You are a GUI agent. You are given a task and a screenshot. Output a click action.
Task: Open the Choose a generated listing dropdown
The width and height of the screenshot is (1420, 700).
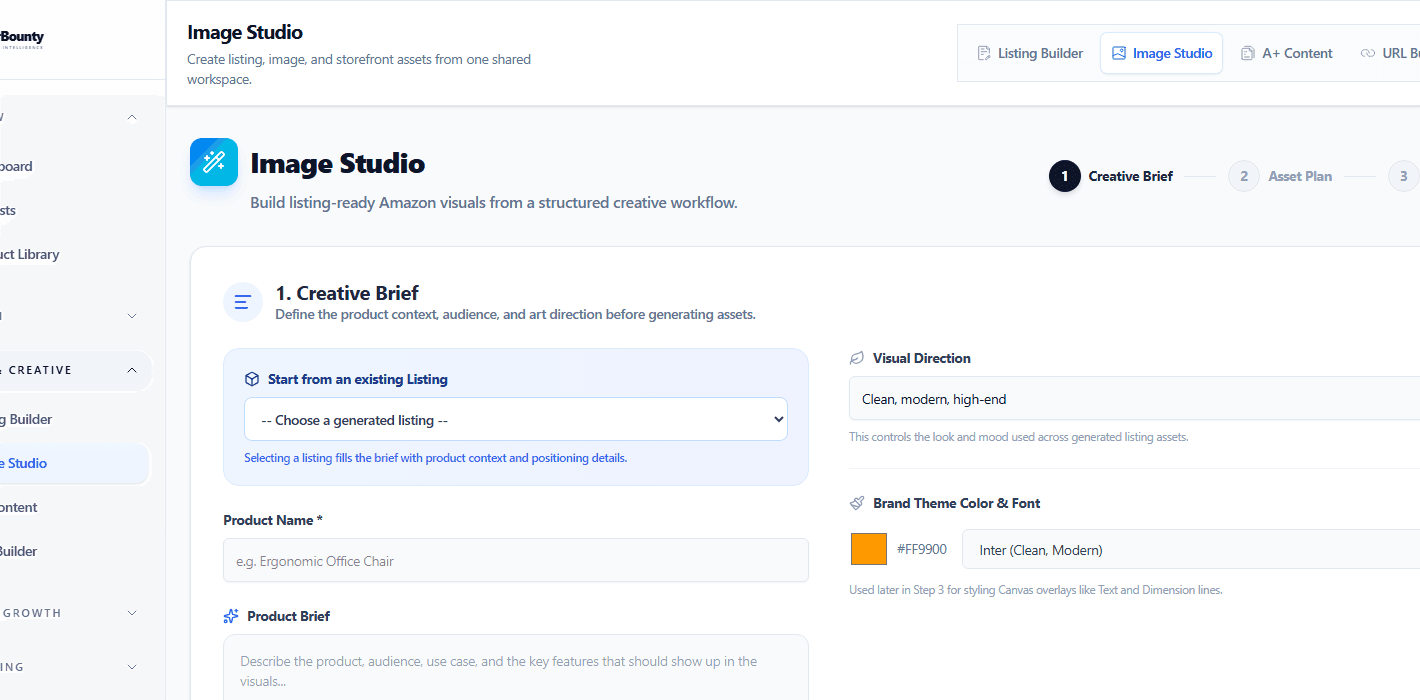515,418
